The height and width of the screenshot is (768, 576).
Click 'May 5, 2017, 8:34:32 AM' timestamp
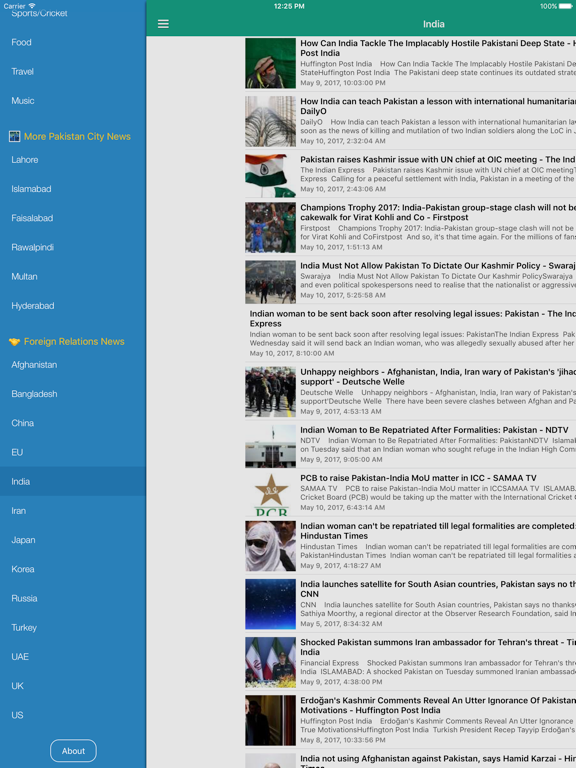[x=341, y=624]
